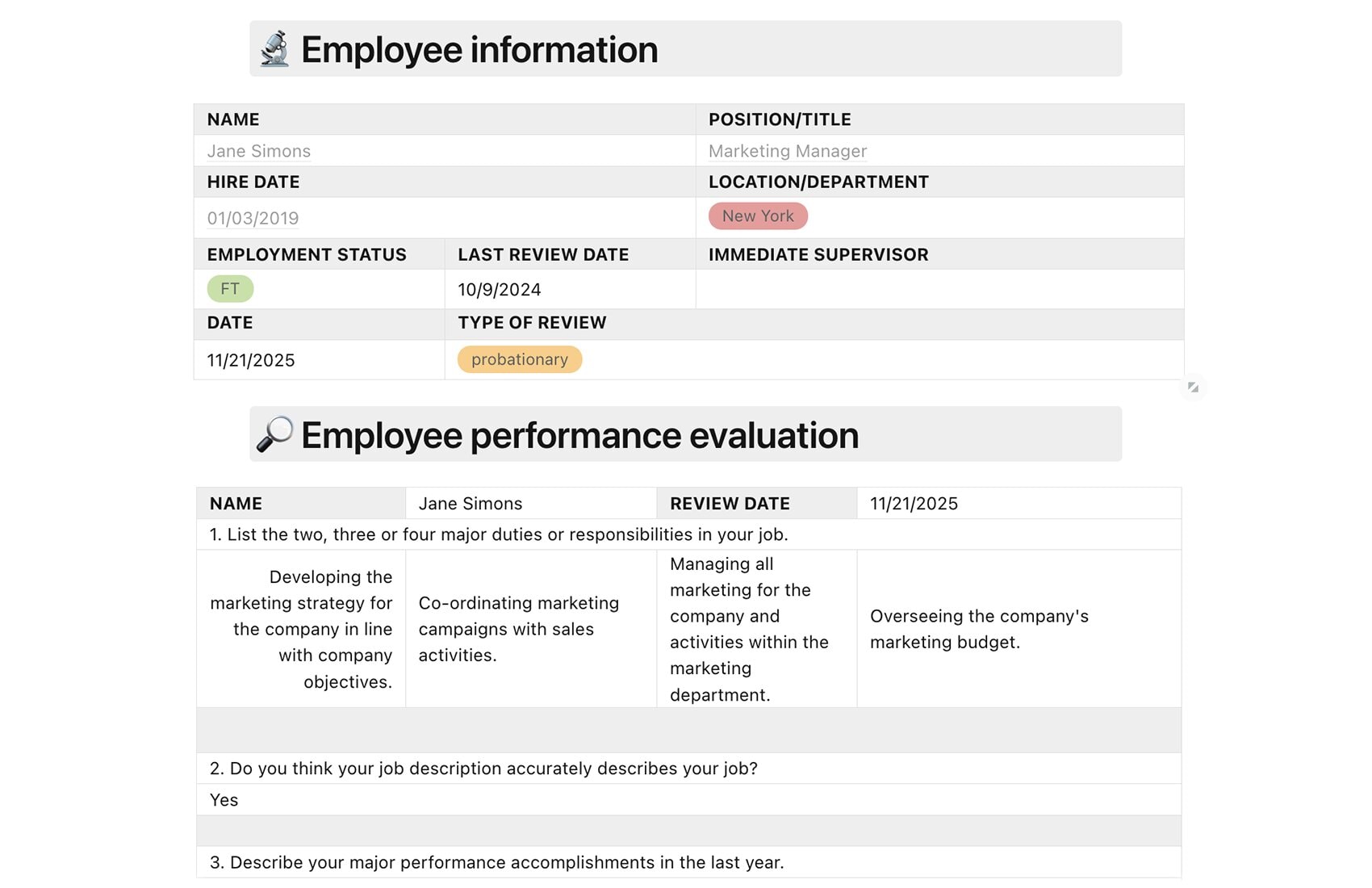Click the 11/21/2025 date cell
Image resolution: width=1372 pixels, height=888 pixels.
click(250, 360)
